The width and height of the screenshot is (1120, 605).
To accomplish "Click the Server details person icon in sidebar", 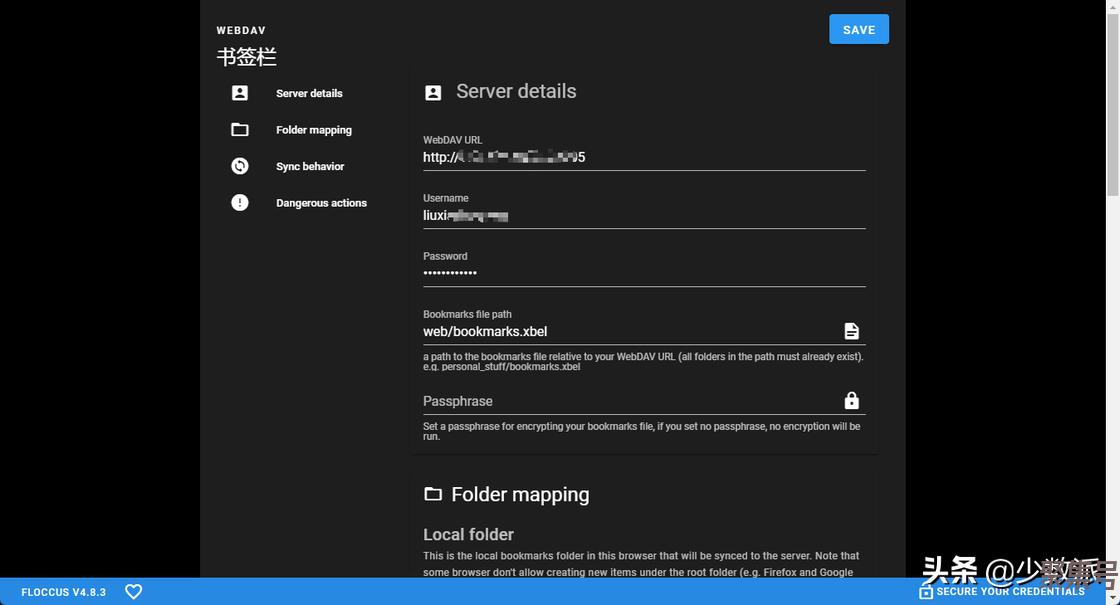I will [x=240, y=93].
